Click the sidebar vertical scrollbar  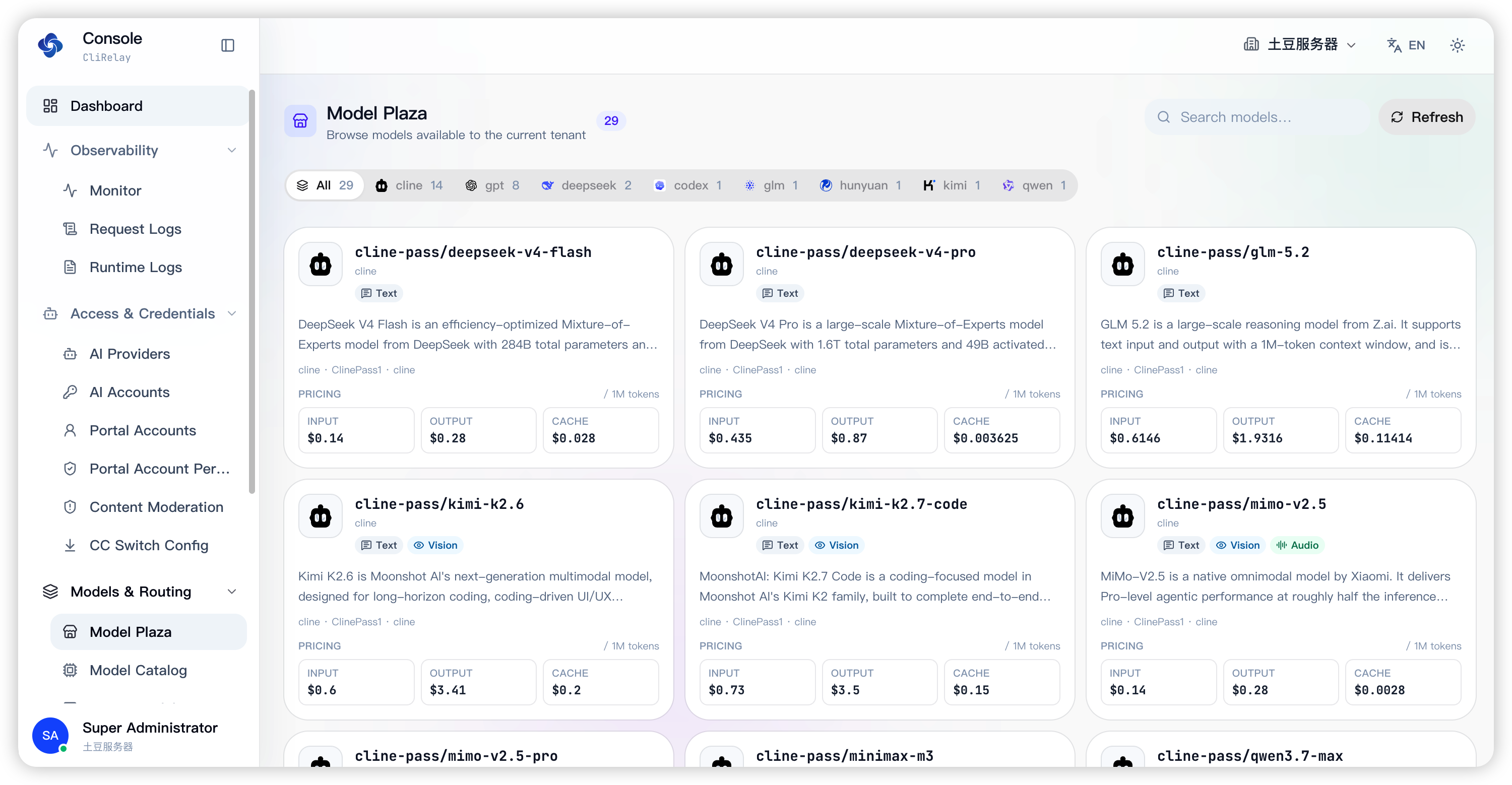(252, 292)
